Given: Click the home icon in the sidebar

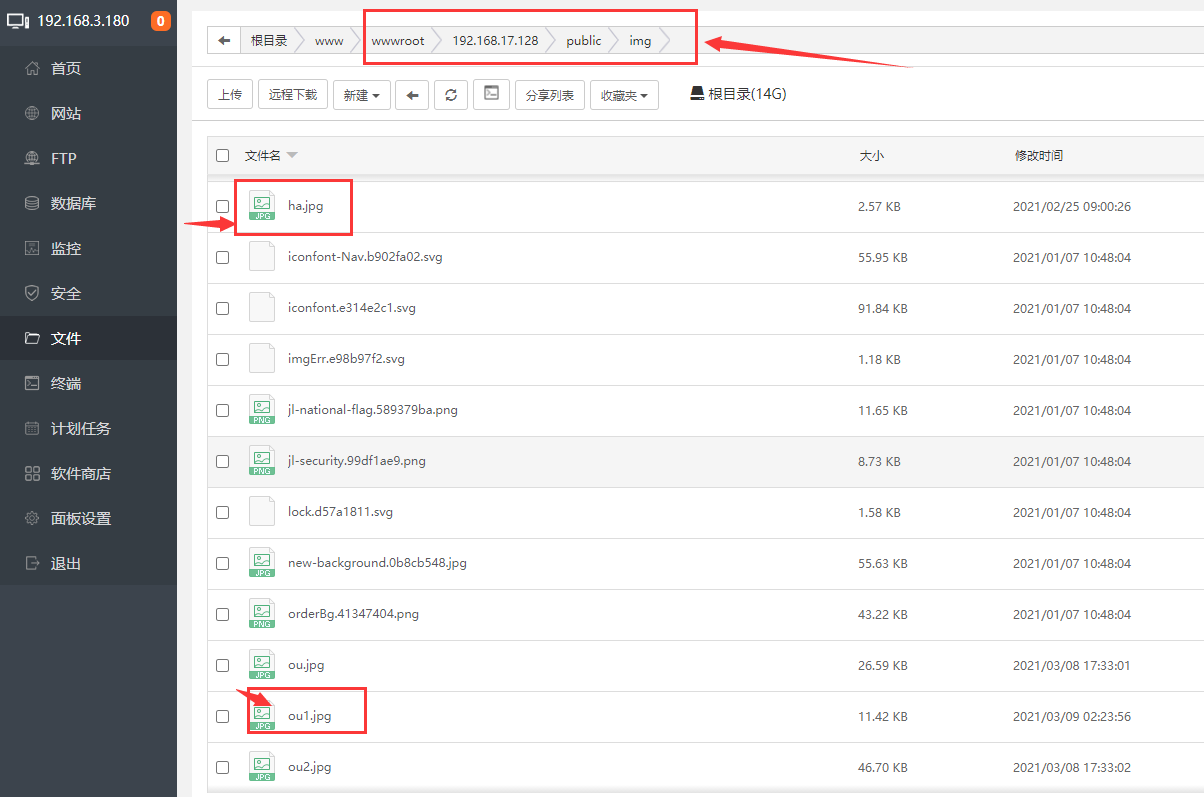Looking at the screenshot, I should coord(32,68).
